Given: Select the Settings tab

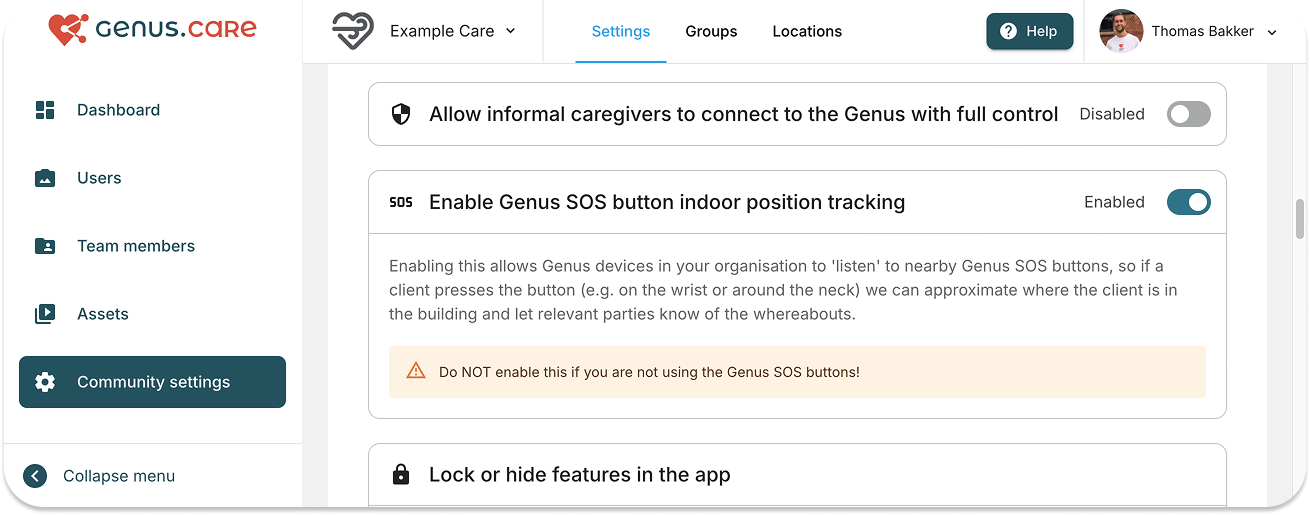Looking at the screenshot, I should tap(620, 31).
